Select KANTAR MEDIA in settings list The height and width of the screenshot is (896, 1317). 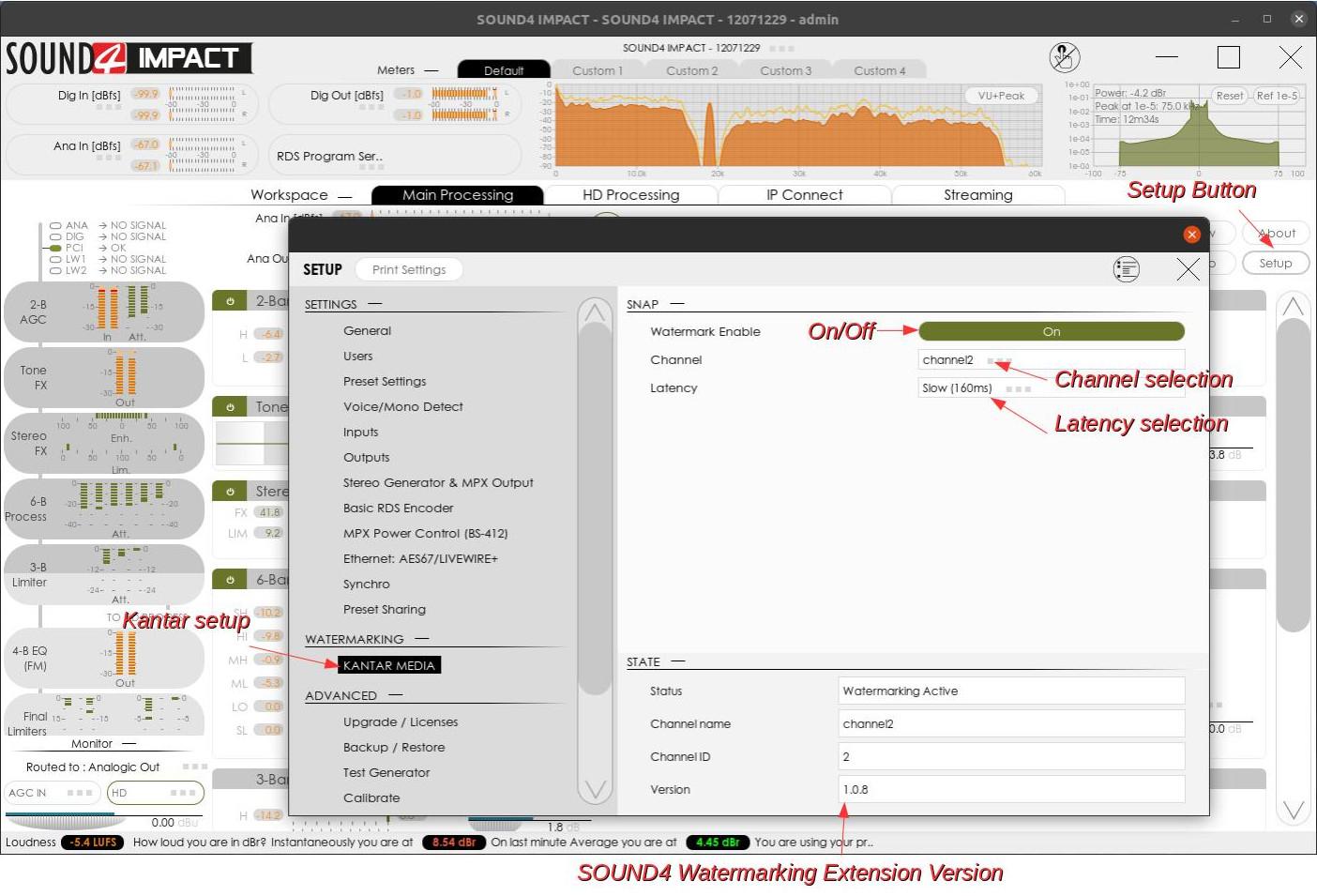click(x=388, y=665)
